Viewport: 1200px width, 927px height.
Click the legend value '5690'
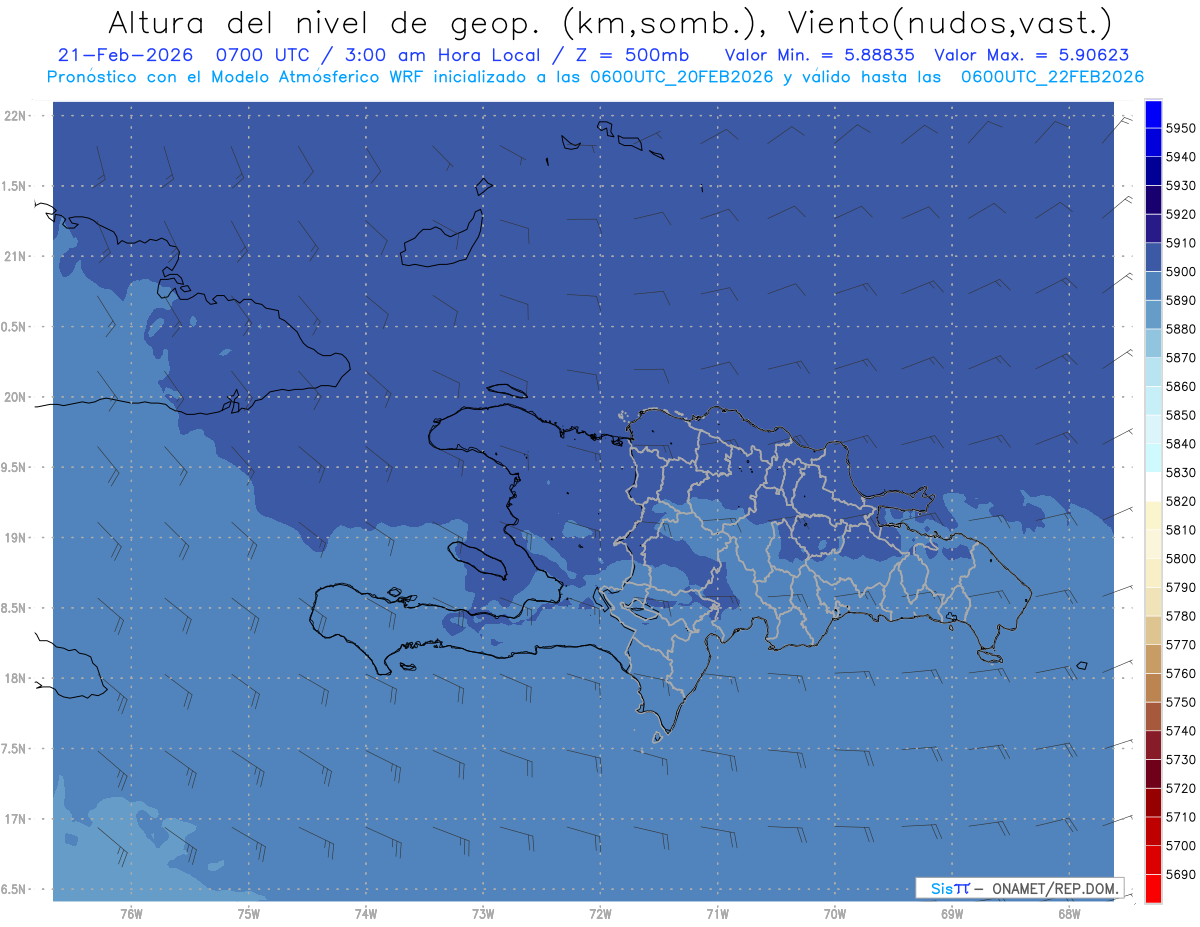pyautogui.click(x=1180, y=874)
